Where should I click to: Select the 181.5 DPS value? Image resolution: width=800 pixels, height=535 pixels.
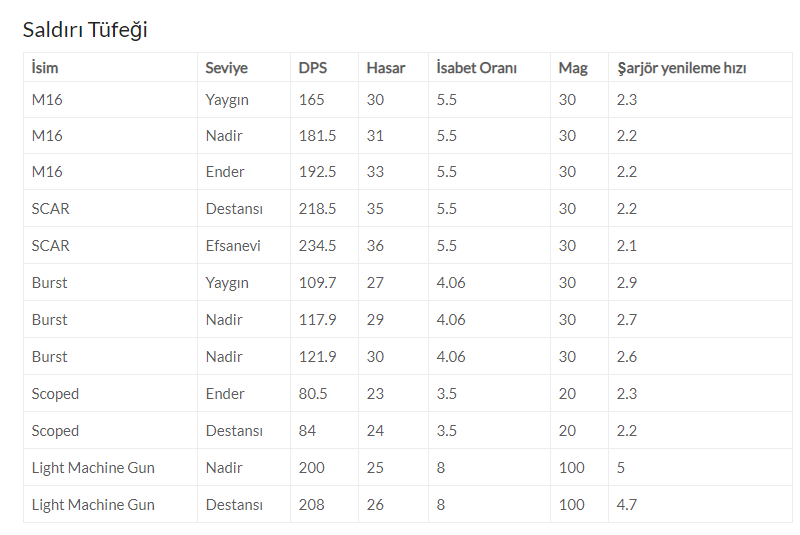pos(317,136)
